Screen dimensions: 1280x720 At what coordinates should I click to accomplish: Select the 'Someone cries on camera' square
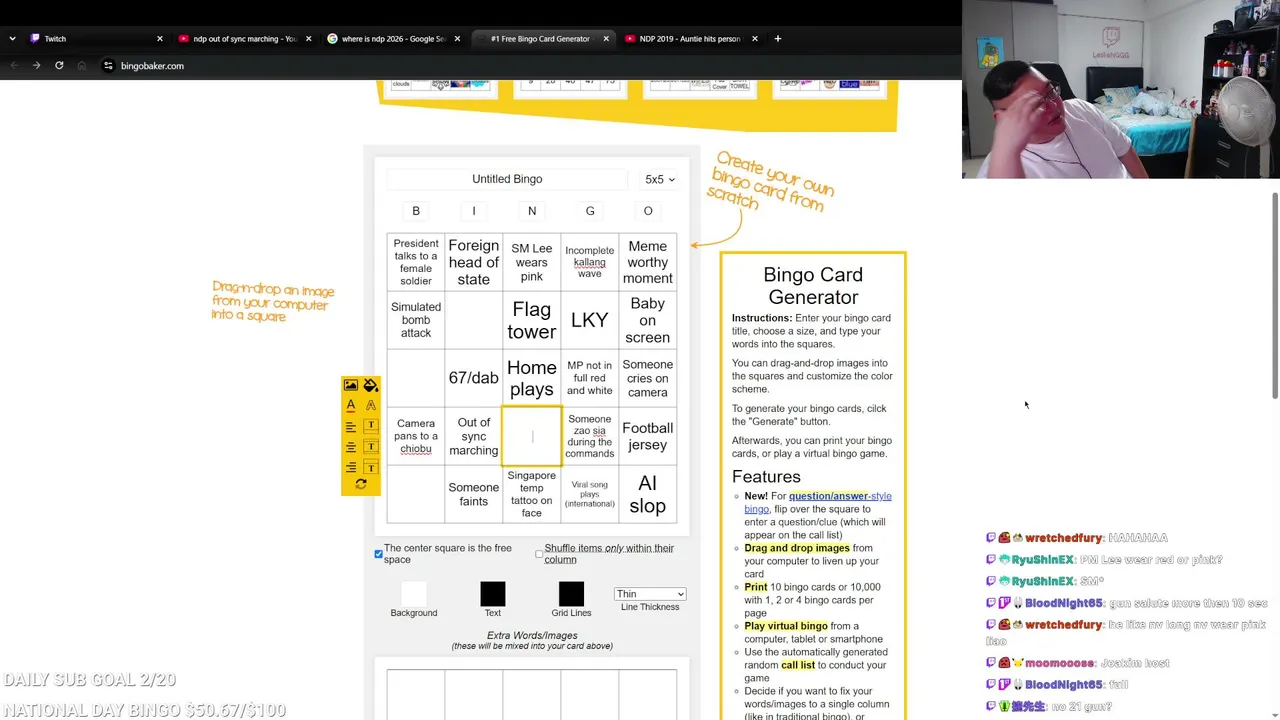[648, 378]
